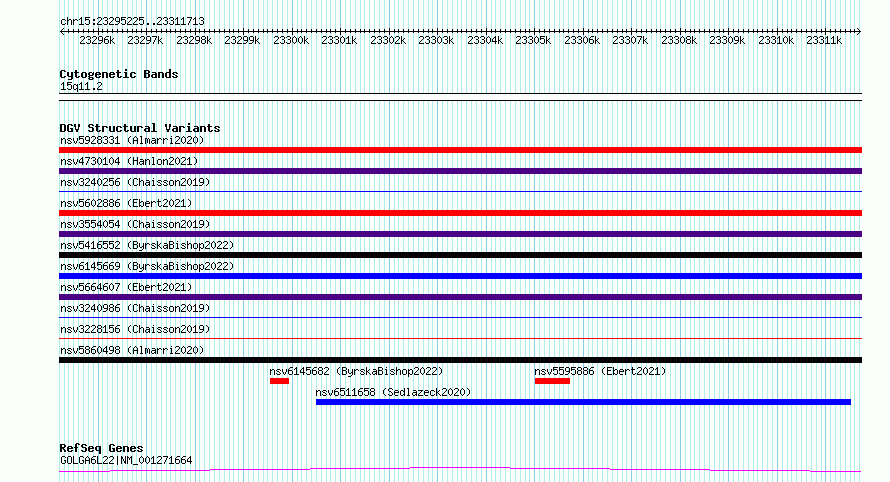This screenshot has height=482, width=890.
Task: Click the Cytogenetic Bands track title
Action: tap(119, 74)
